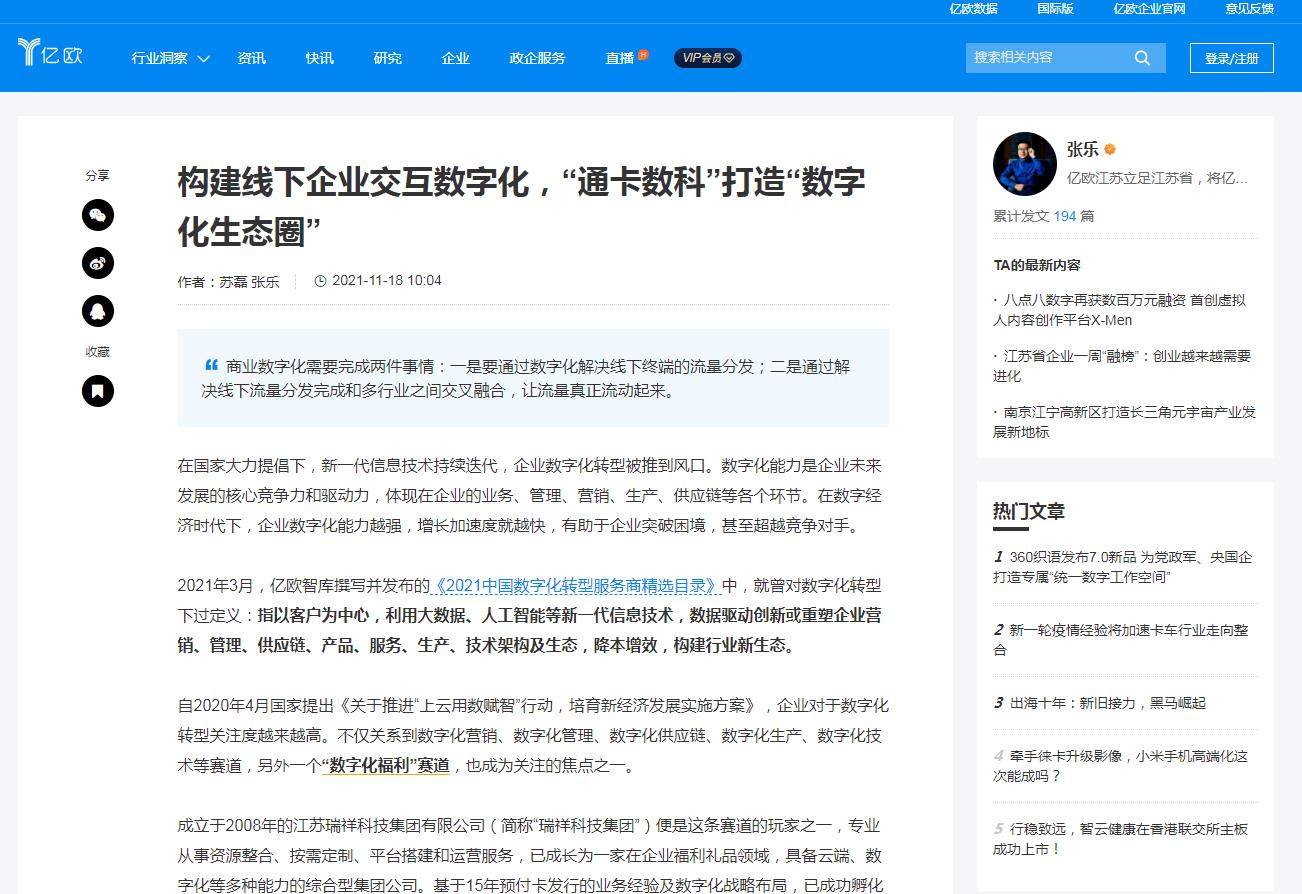This screenshot has height=894, width=1302.
Task: Open hot article 360织语发布7.0新品
Action: [1122, 567]
